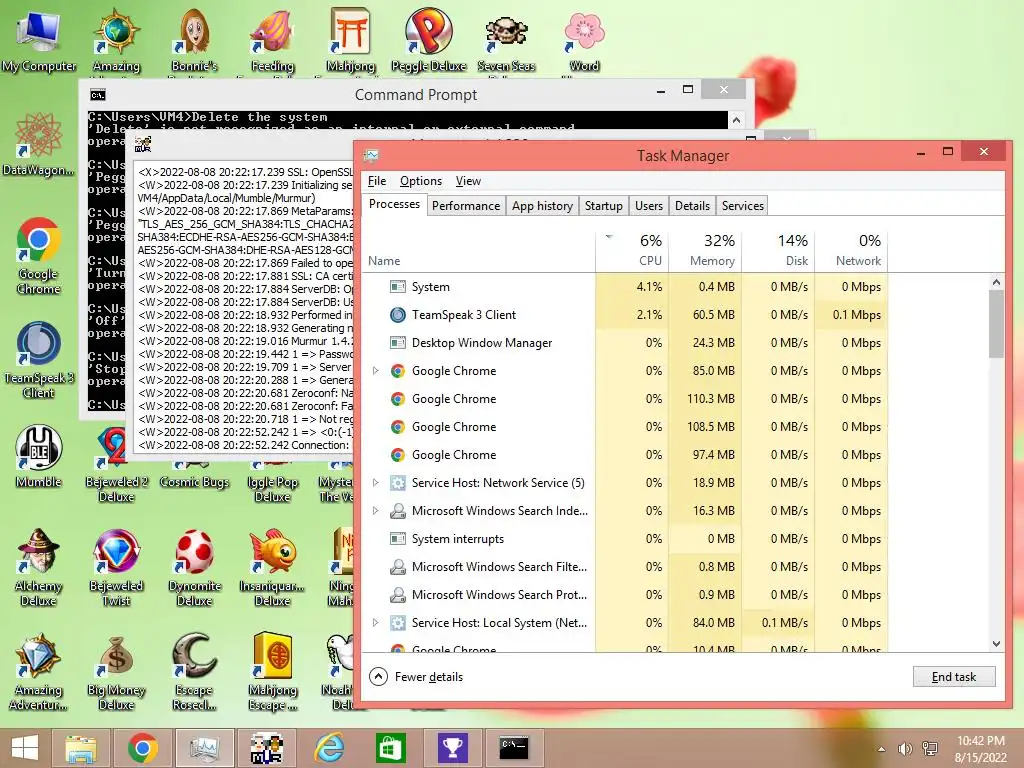Viewport: 1024px width, 768px height.
Task: Switch to the Services tab
Action: (743, 206)
